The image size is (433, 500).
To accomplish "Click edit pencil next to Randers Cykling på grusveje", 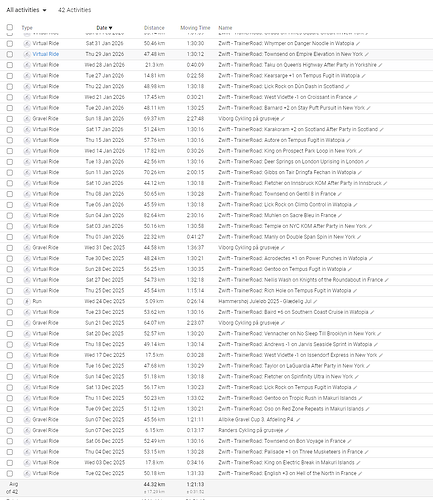I will [x=287, y=430].
